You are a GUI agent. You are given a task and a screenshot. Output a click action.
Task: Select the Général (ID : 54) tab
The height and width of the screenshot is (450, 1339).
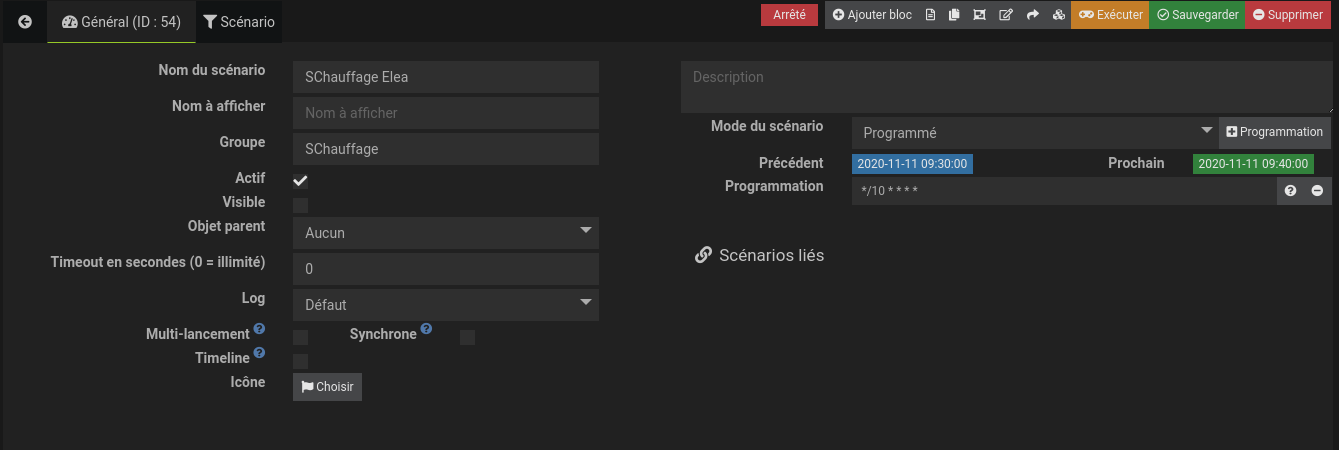click(x=121, y=22)
